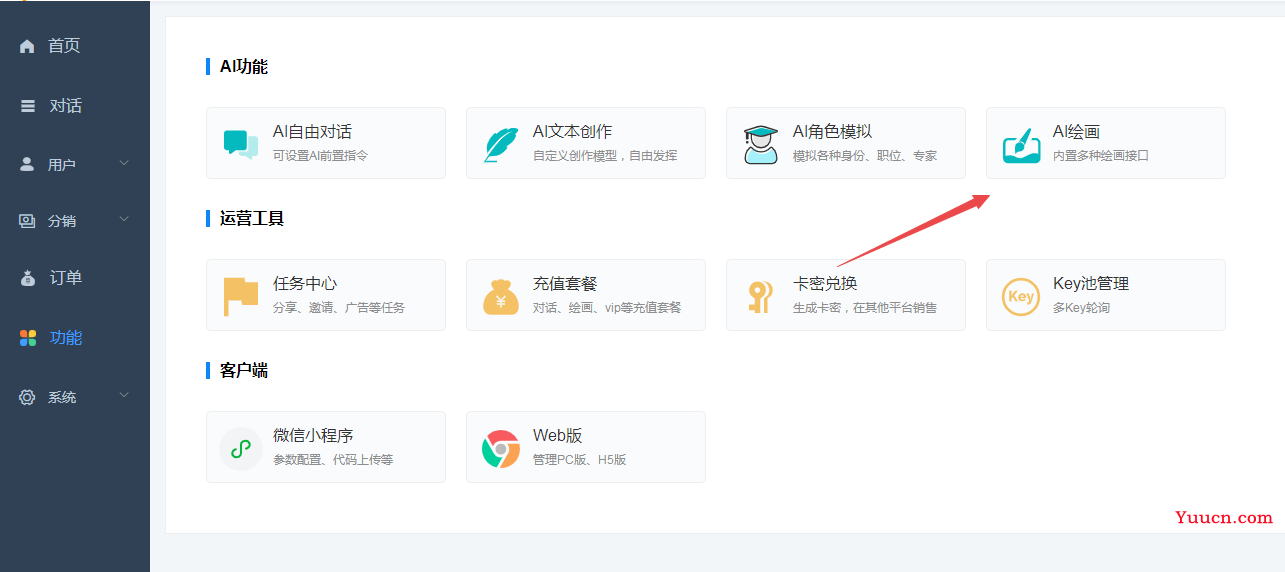Click the chat bubbles icon of AI自由对话
1285x572 pixels.
[x=241, y=144]
